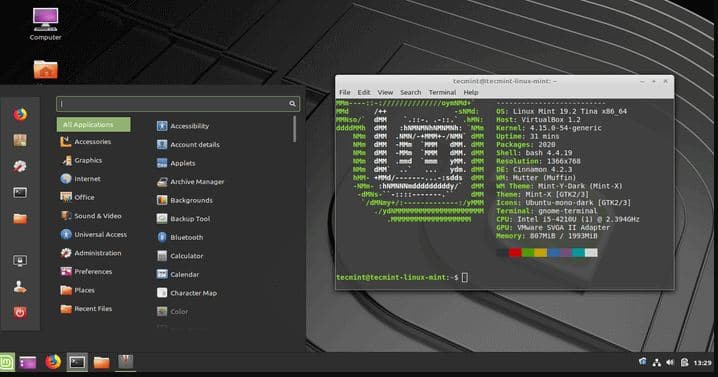This screenshot has width=718, height=377.
Task: Click the green color block in the terminal
Action: [528, 252]
